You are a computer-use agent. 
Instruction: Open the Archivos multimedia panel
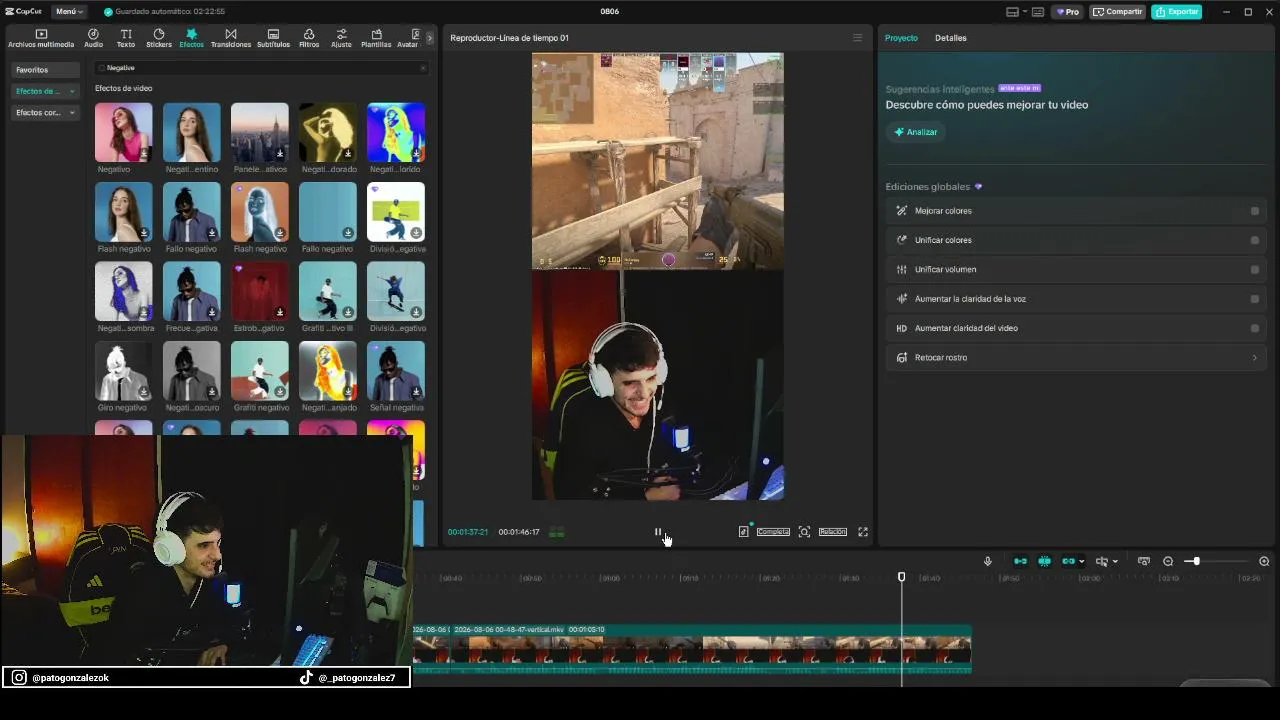pos(41,38)
